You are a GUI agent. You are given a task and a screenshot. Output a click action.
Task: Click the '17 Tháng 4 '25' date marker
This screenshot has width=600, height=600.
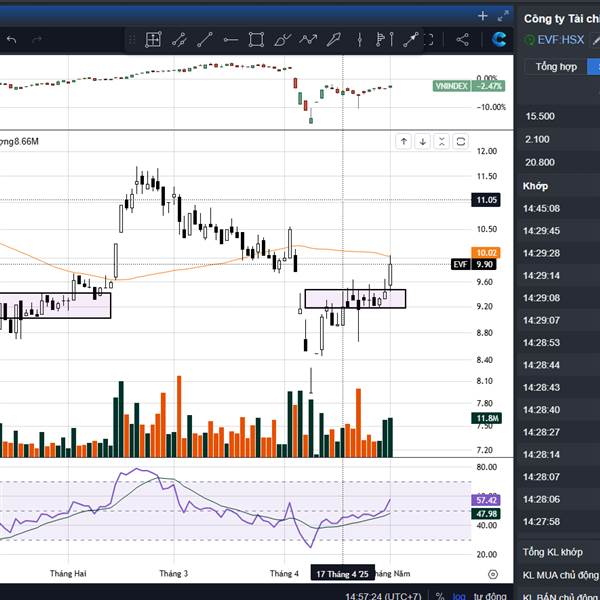[x=342, y=574]
